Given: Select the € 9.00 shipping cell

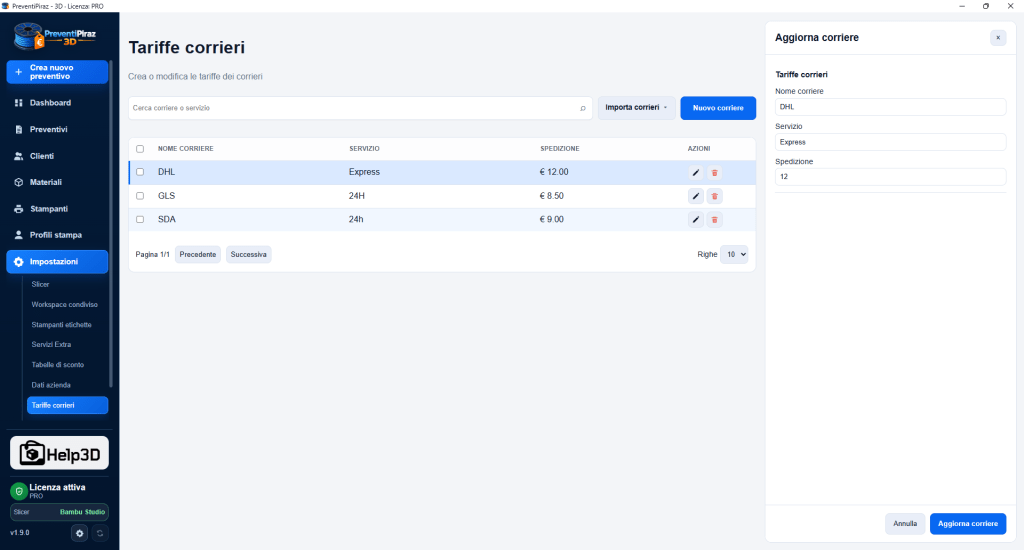Looking at the screenshot, I should (x=552, y=219).
